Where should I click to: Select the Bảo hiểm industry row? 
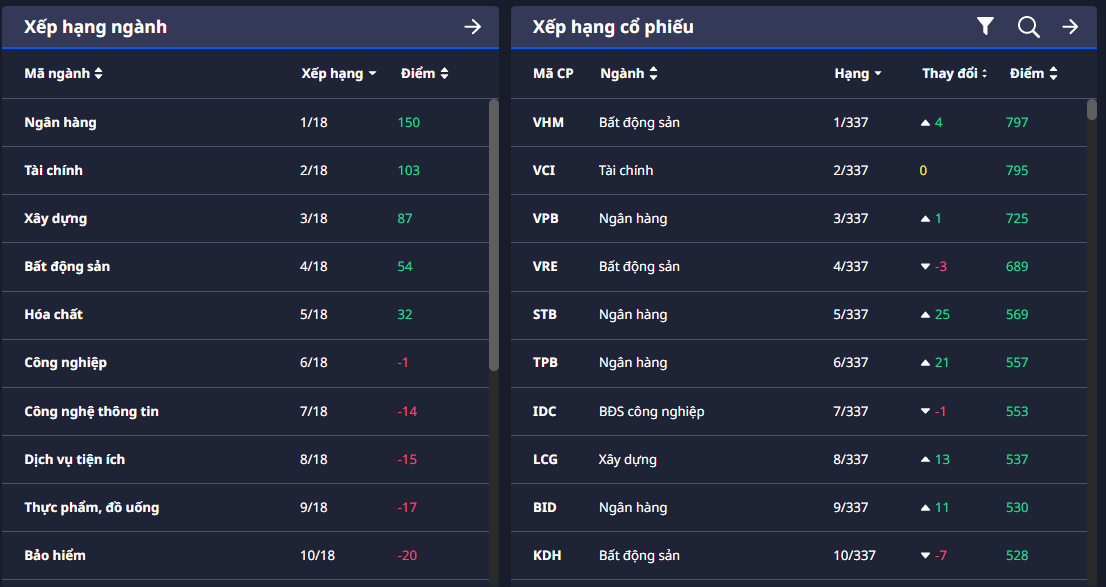(x=54, y=555)
